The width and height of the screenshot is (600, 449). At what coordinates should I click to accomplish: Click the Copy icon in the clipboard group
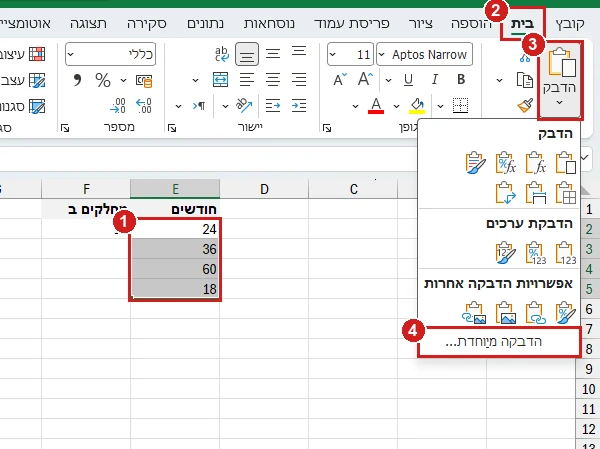(x=524, y=80)
